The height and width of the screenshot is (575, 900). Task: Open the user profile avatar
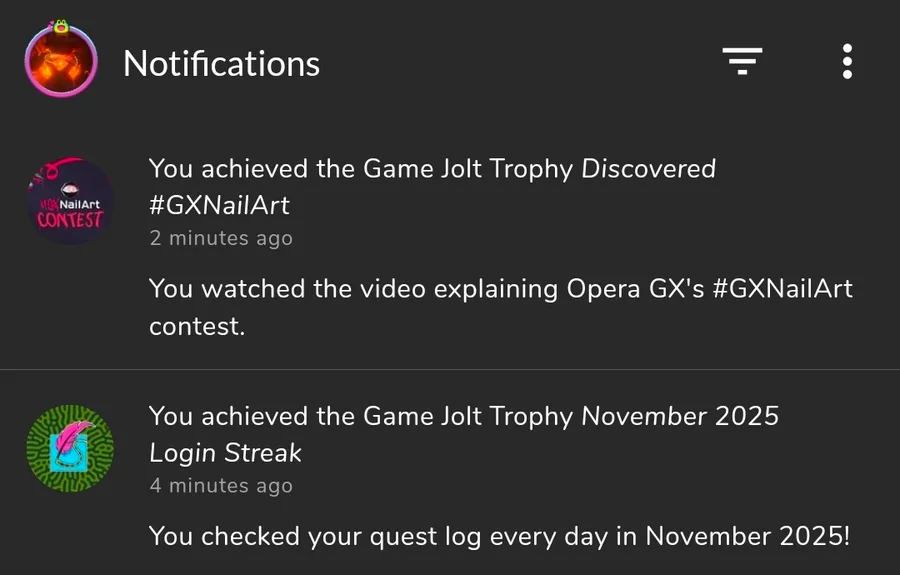pyautogui.click(x=61, y=62)
